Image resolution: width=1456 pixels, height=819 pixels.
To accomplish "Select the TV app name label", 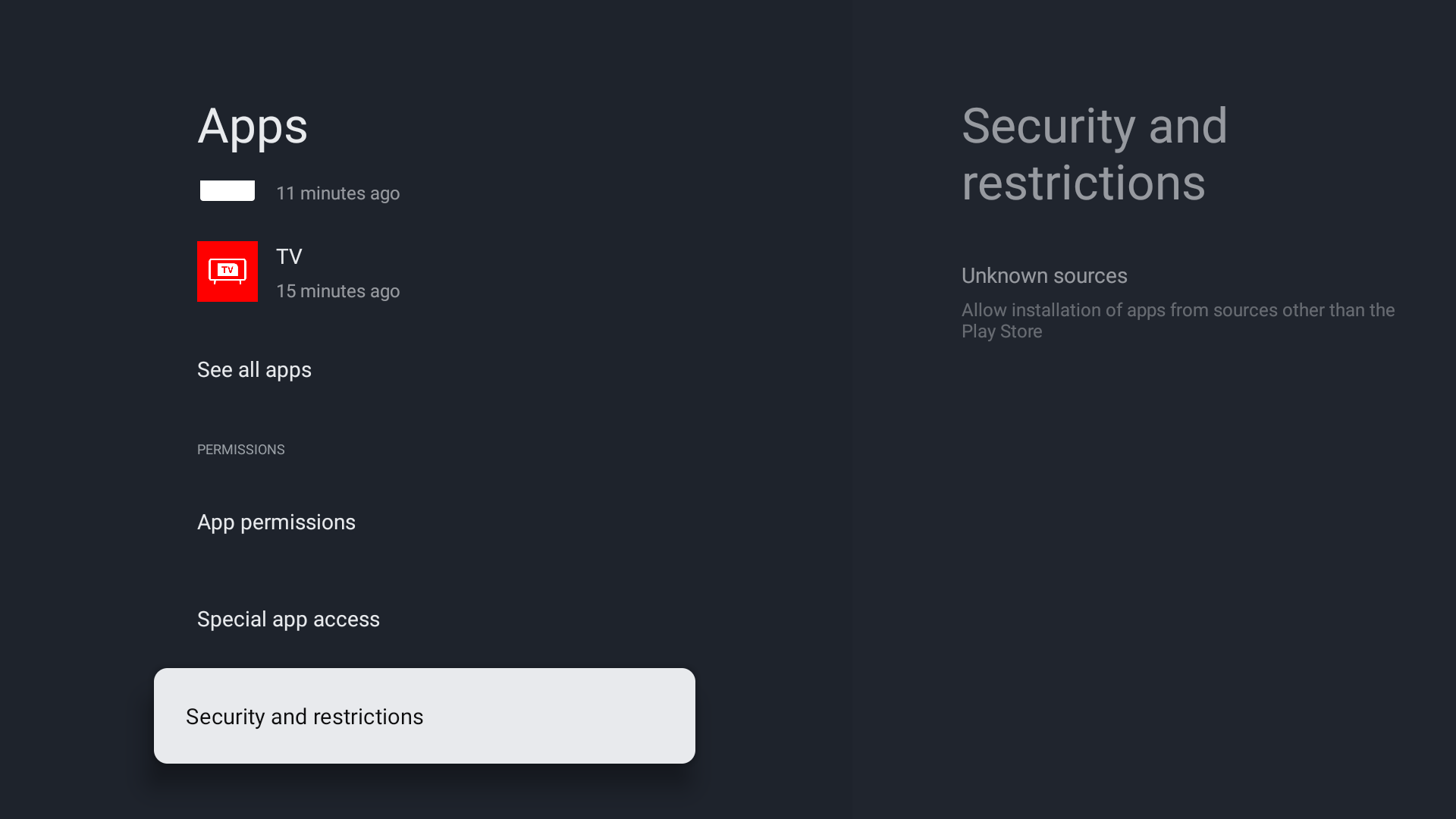I will click(x=289, y=256).
